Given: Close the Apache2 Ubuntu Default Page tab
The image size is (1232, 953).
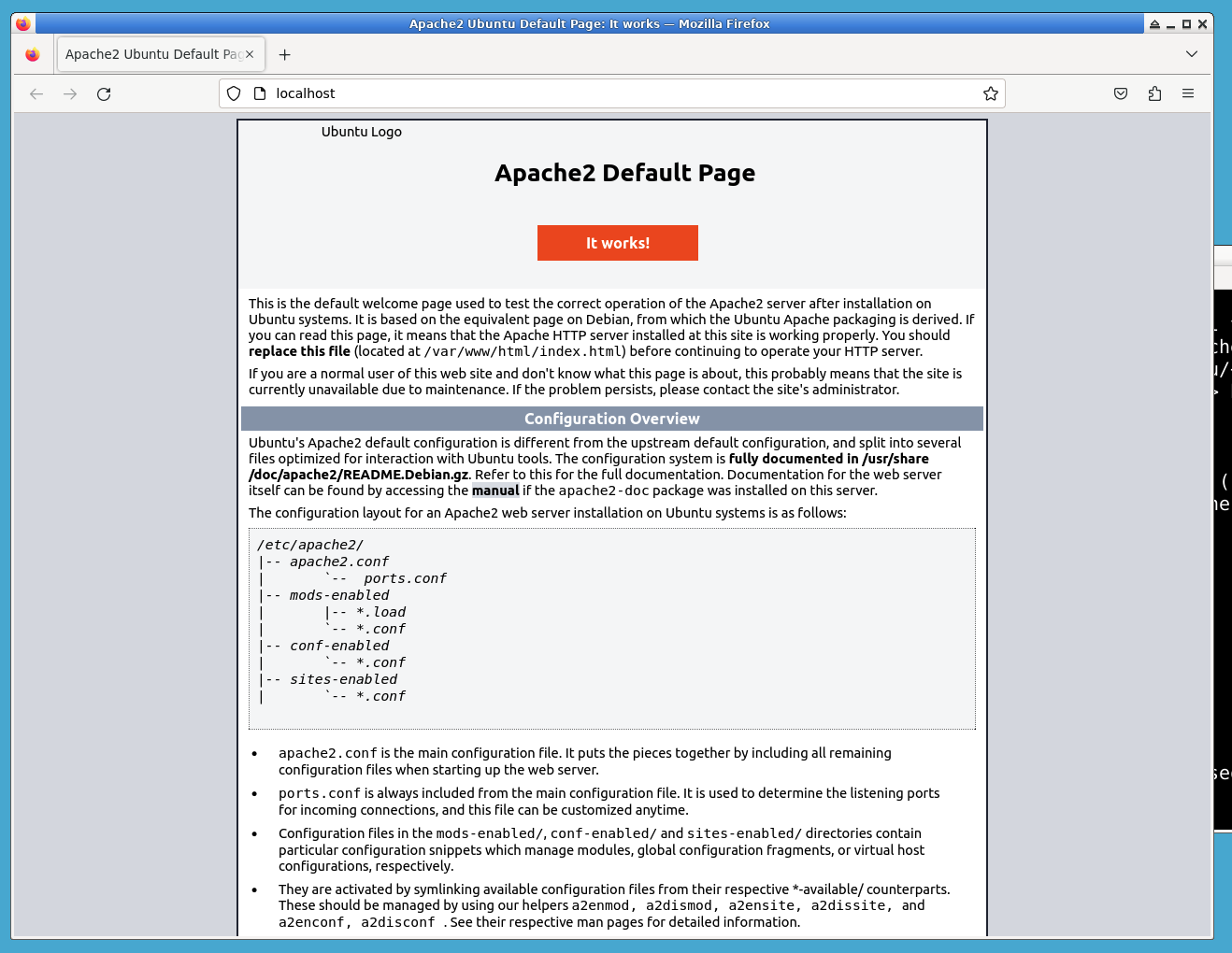Looking at the screenshot, I should (x=250, y=54).
